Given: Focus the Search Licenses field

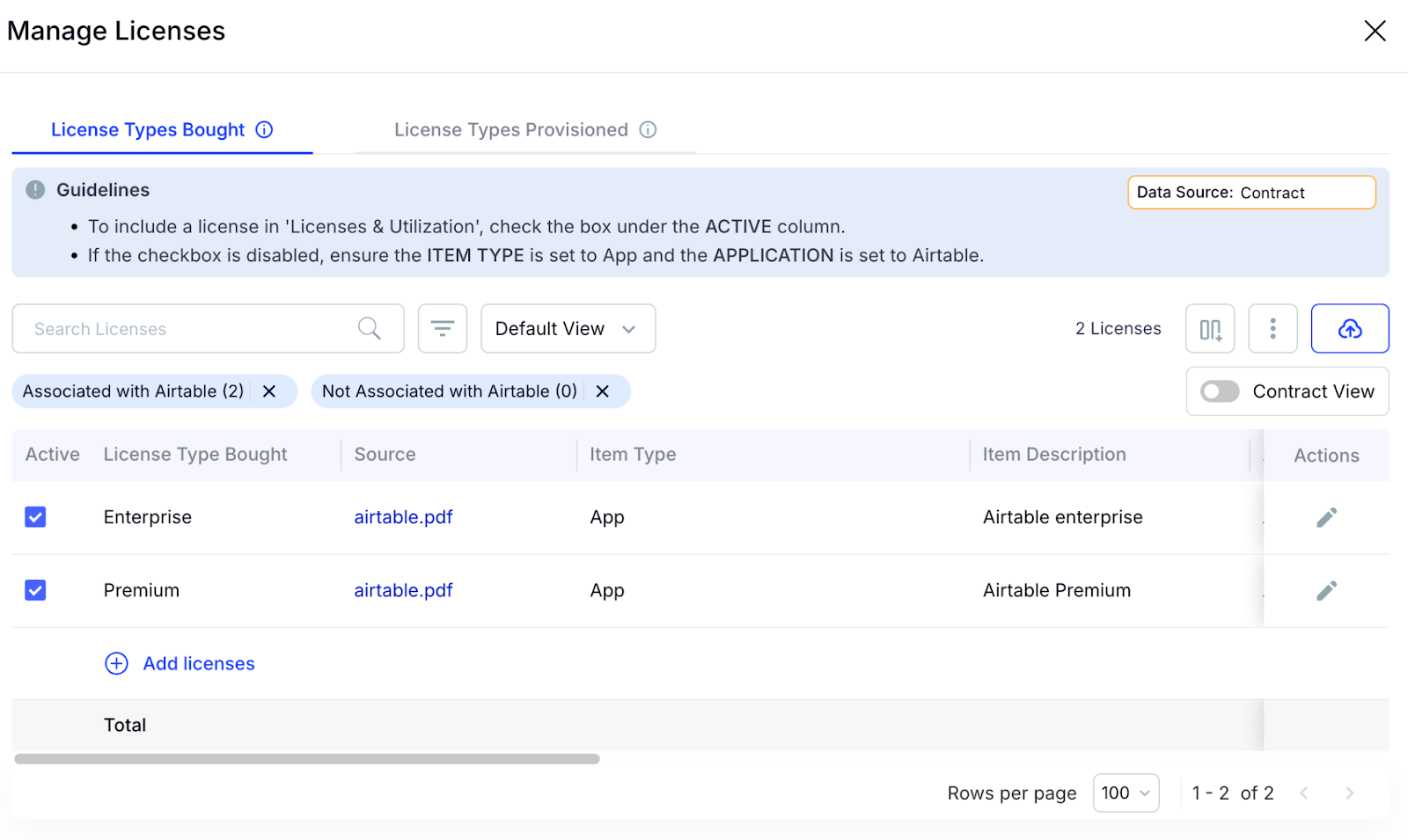Looking at the screenshot, I should point(208,329).
